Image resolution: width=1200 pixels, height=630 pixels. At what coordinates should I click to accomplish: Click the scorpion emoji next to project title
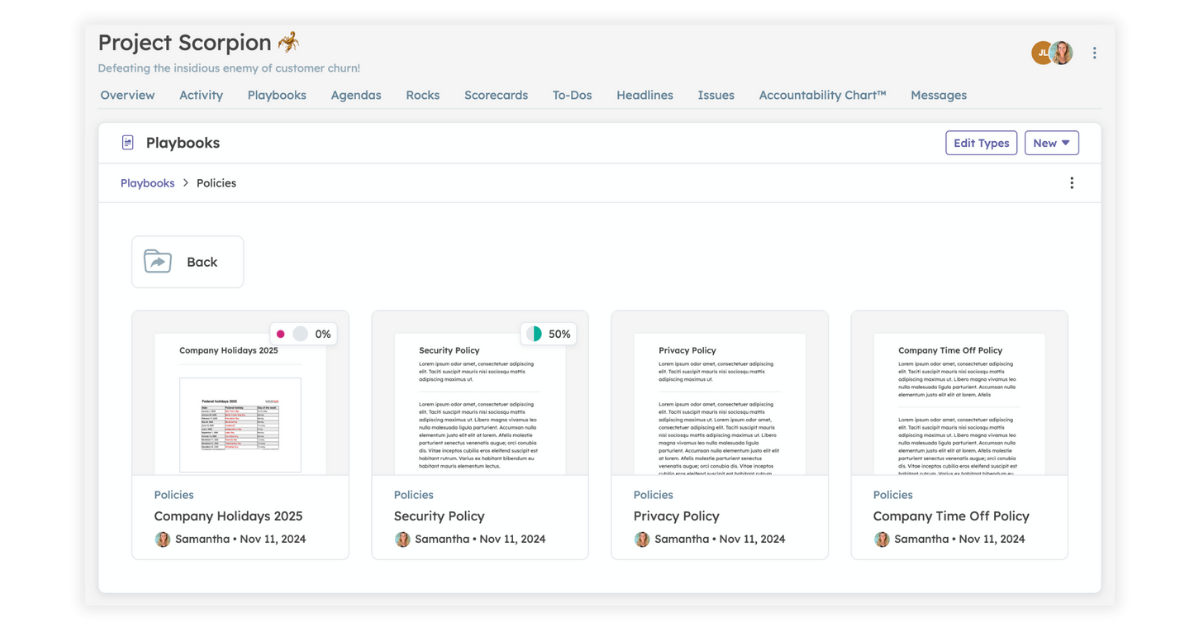[x=288, y=42]
